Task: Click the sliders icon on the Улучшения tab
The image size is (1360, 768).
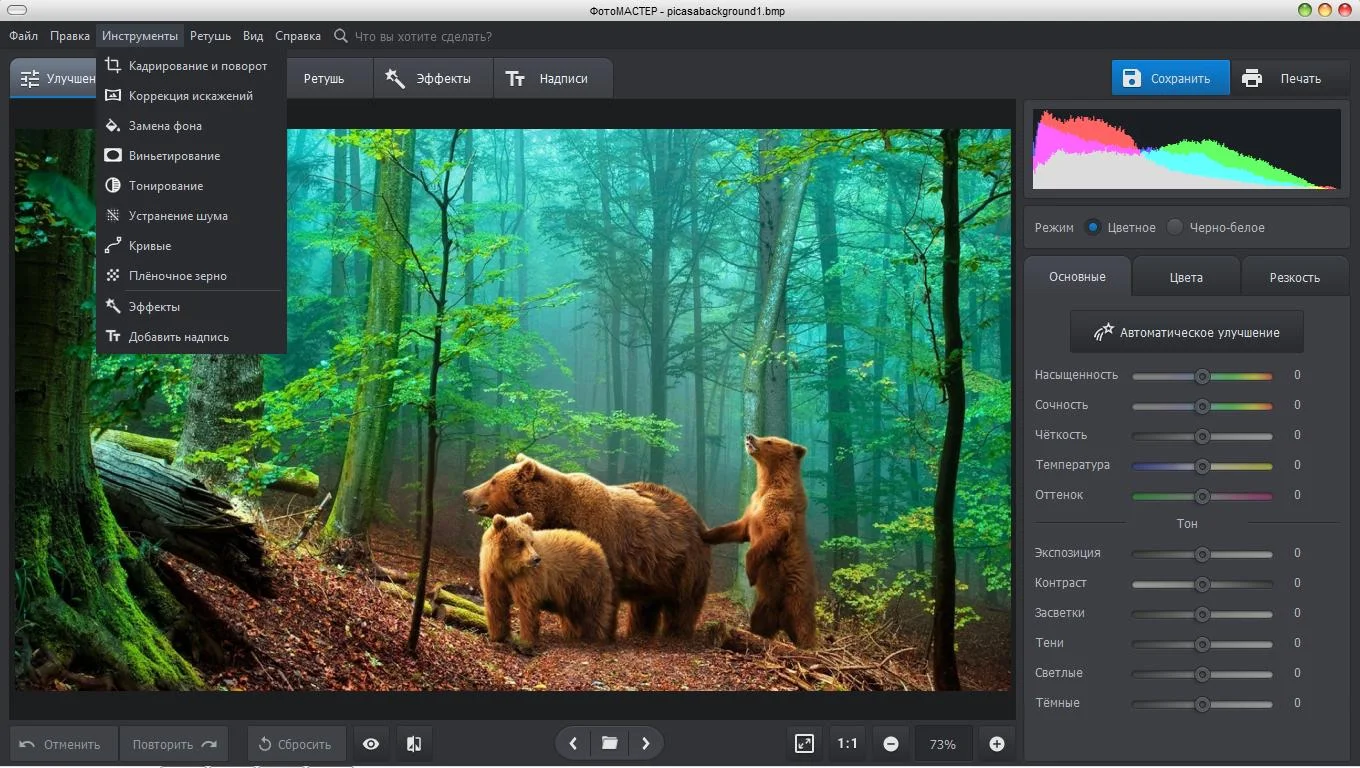Action: point(30,78)
